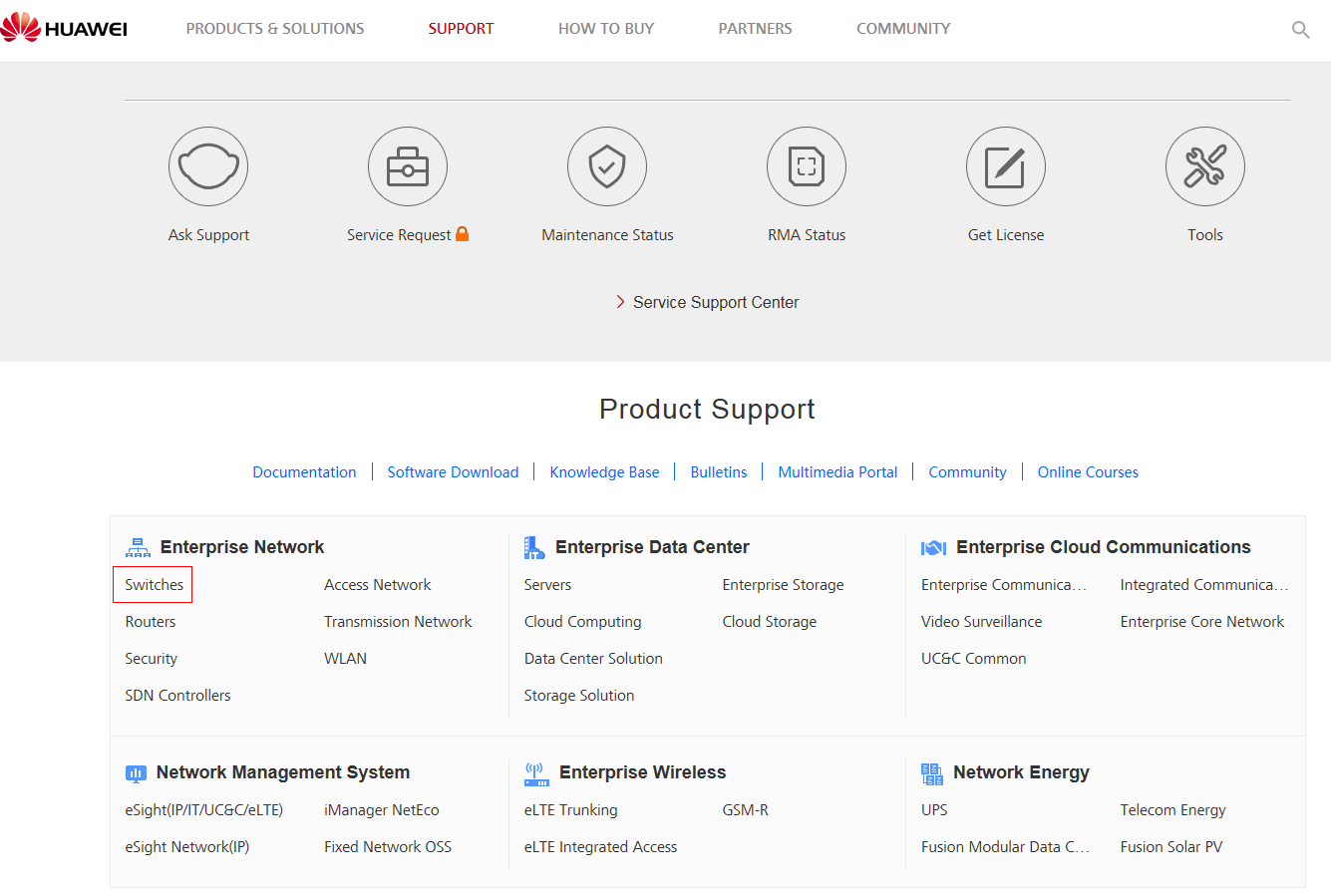Open eSight Network(IP)
The height and width of the screenshot is (896, 1331).
187,847
